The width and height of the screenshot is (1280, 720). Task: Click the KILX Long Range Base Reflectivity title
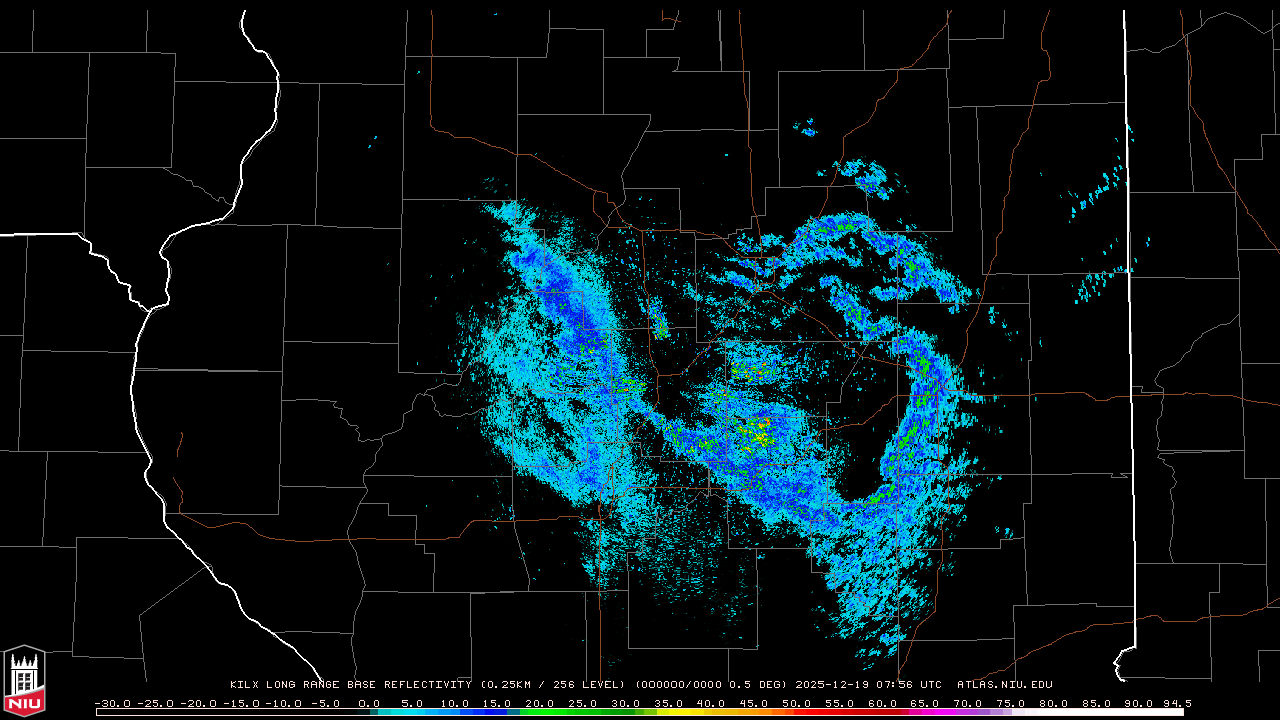tap(350, 685)
